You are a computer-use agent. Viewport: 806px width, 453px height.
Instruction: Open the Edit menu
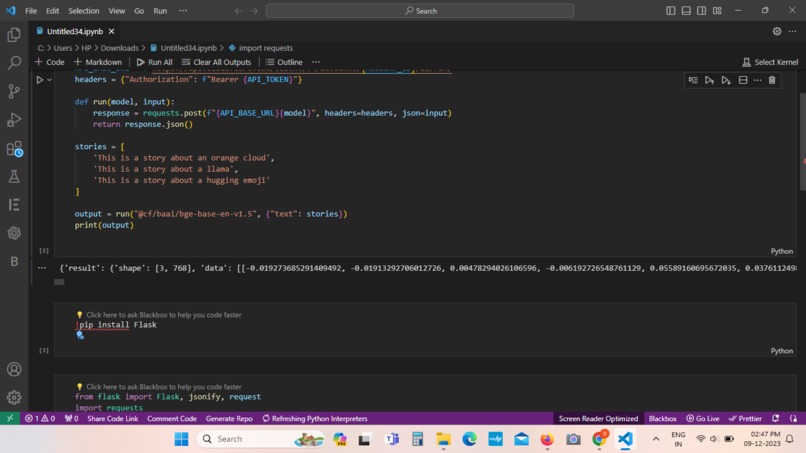52,11
